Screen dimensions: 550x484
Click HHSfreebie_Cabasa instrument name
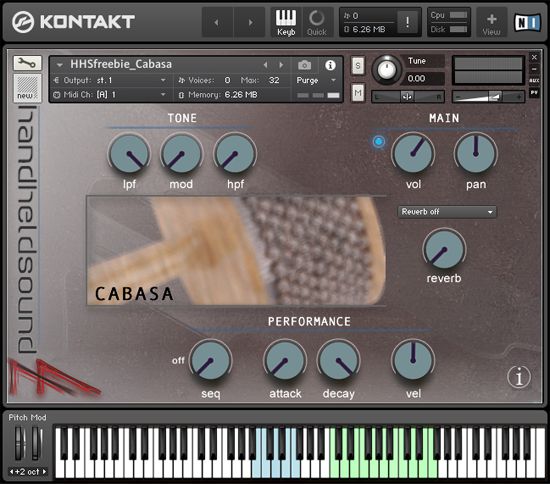121,65
